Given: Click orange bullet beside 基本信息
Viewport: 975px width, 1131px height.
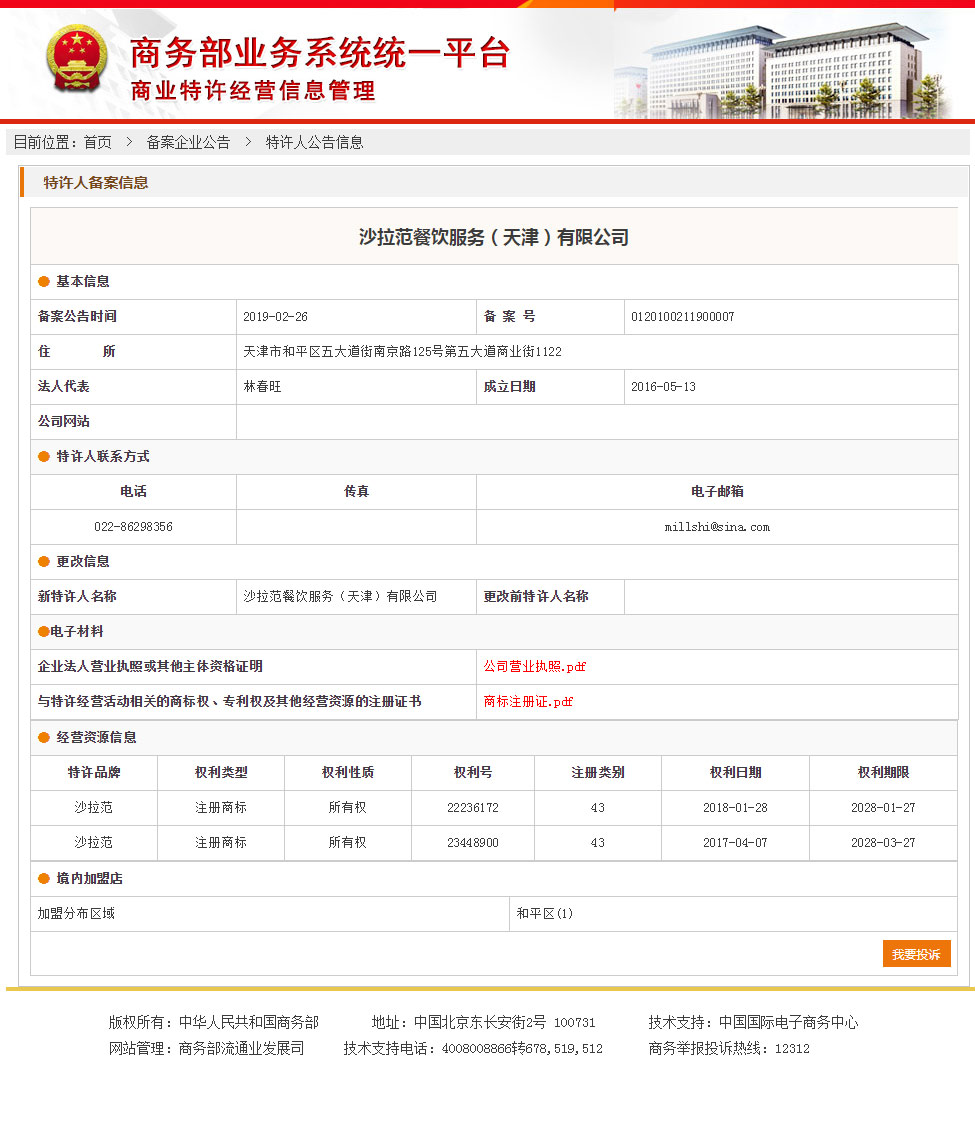Looking at the screenshot, I should [44, 281].
